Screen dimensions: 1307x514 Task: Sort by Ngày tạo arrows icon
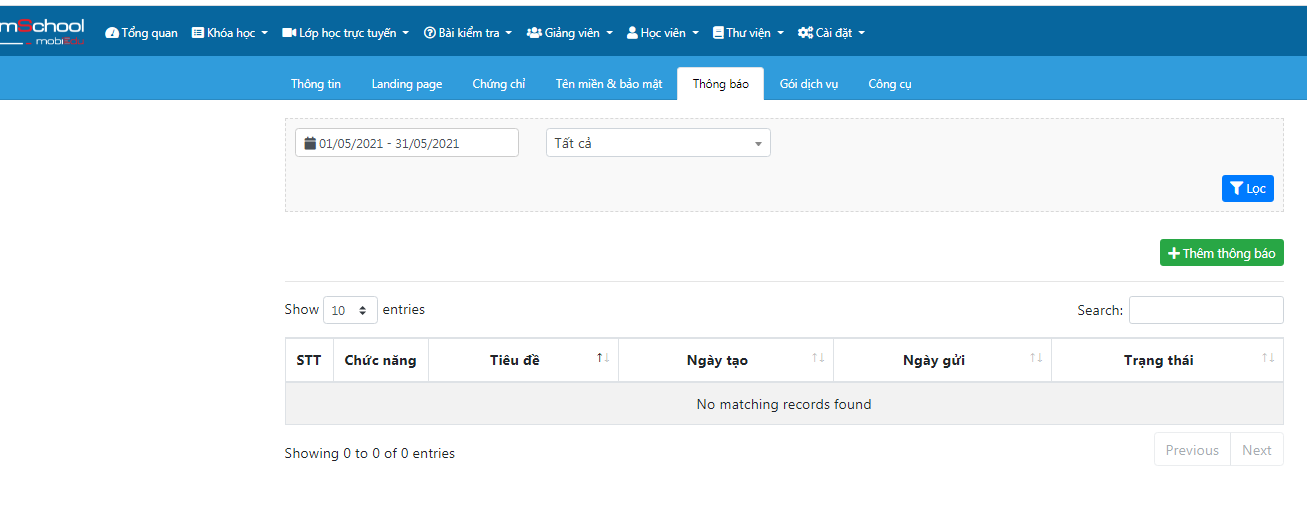tap(818, 358)
